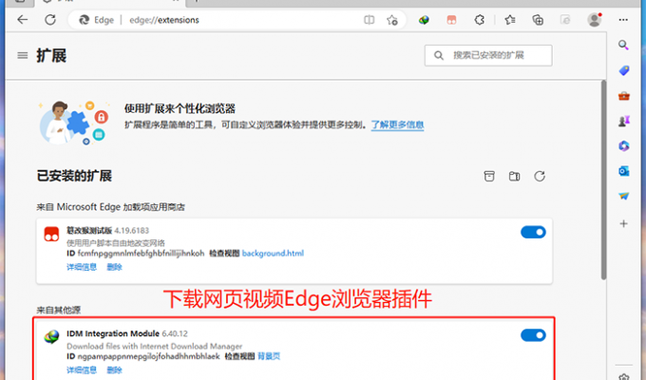Viewport: 646px width, 380px height.
Task: Click the edge://extensions address bar
Action: [x=237, y=20]
